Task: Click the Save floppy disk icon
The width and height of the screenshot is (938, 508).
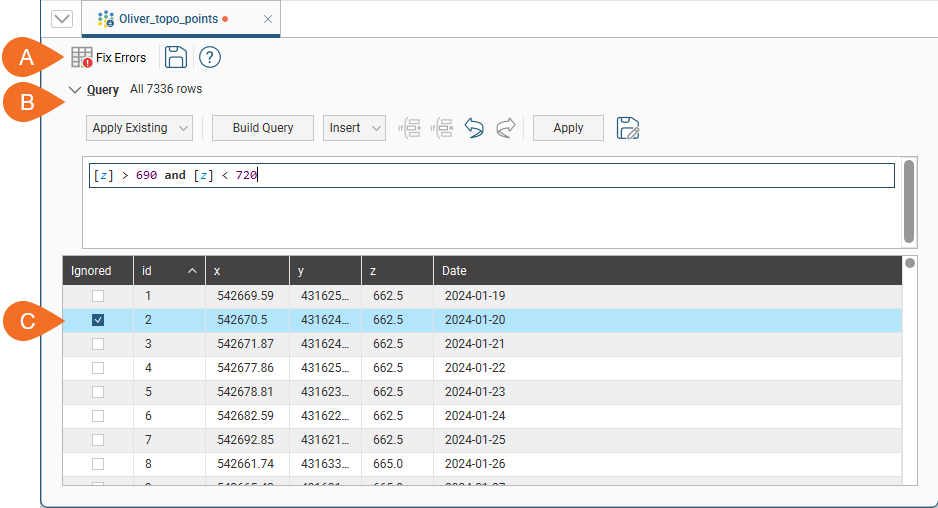Action: pos(176,57)
